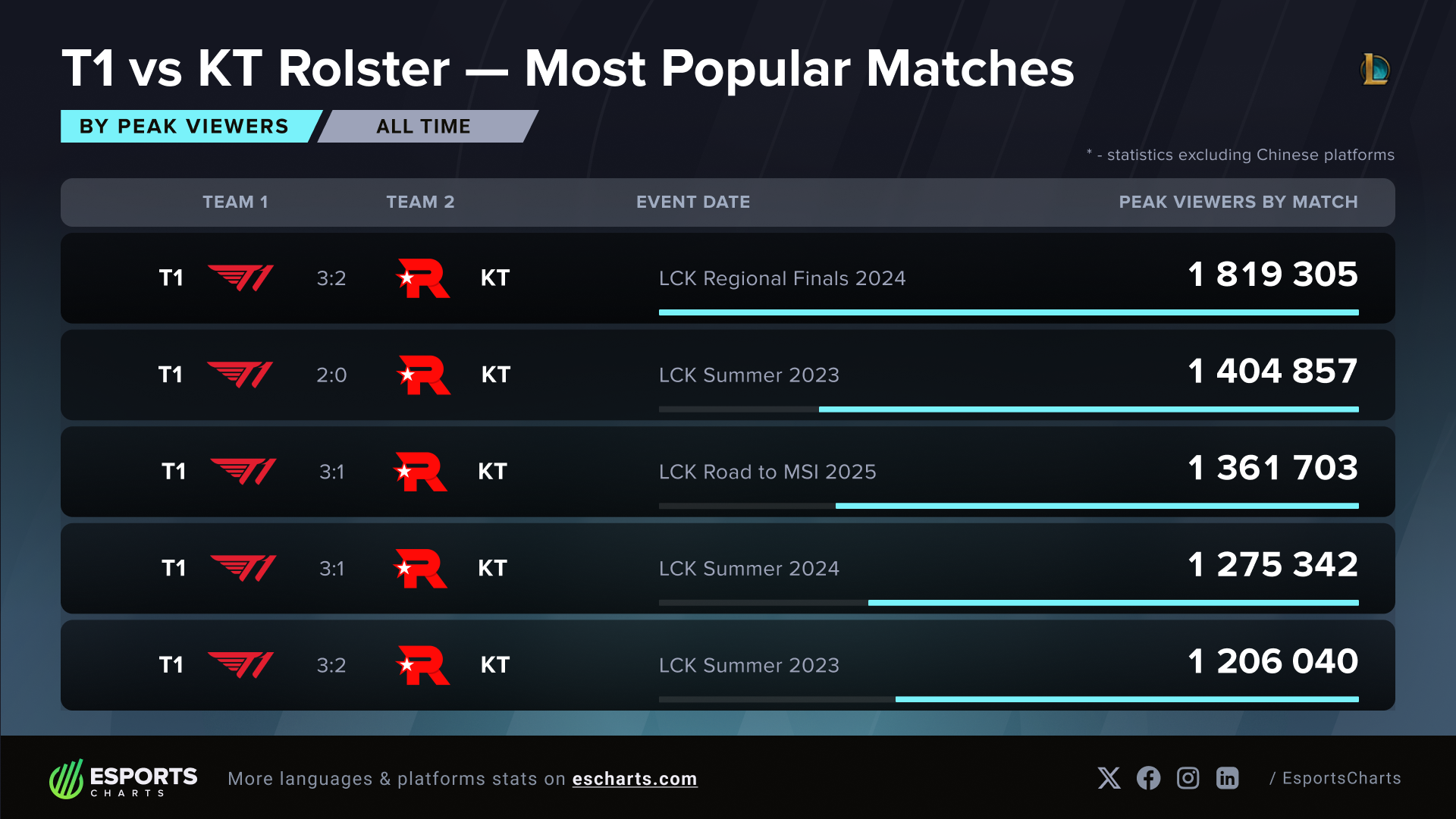This screenshot has height=819, width=1456.
Task: Click the Instagram icon in footer
Action: pos(1188,778)
